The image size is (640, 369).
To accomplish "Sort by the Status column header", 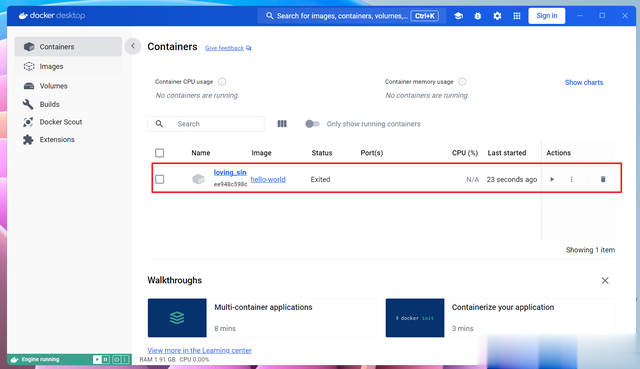I will (x=322, y=153).
